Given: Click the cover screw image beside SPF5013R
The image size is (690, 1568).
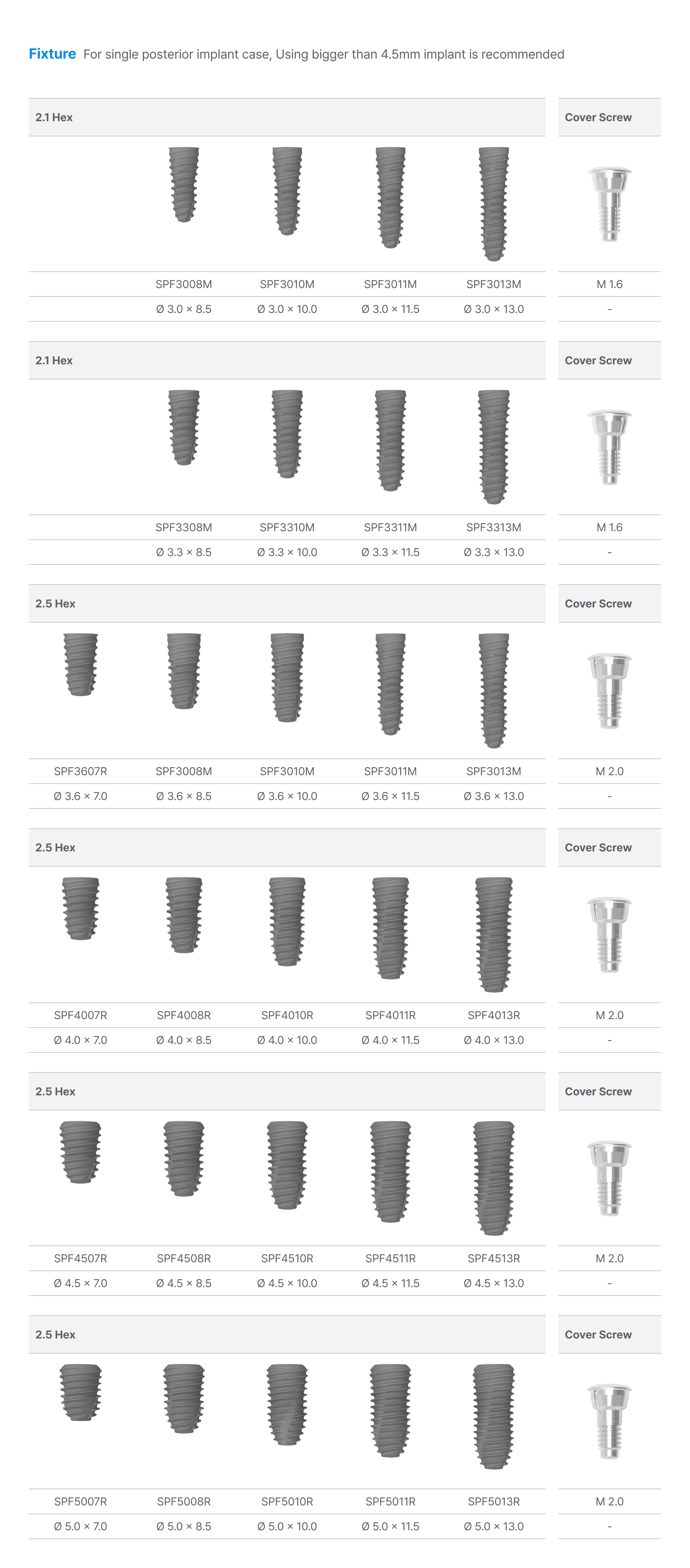Looking at the screenshot, I should pos(609,1421).
